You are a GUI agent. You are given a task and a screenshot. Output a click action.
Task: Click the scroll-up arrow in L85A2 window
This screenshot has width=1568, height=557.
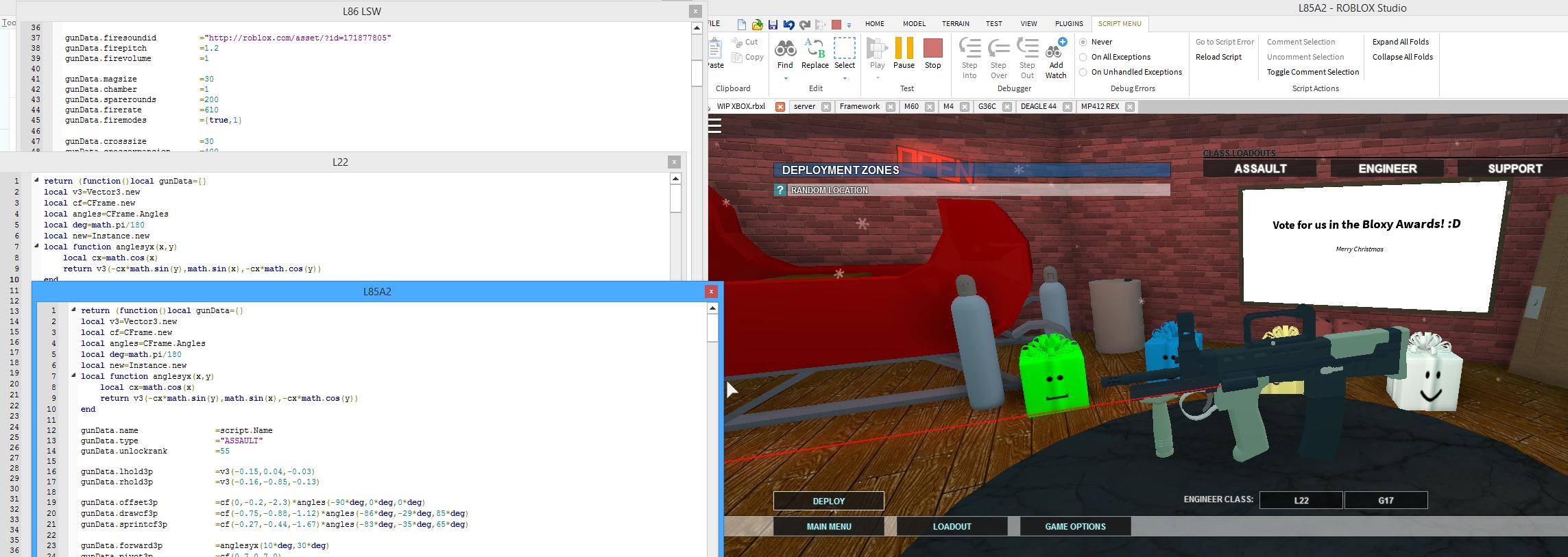click(712, 308)
